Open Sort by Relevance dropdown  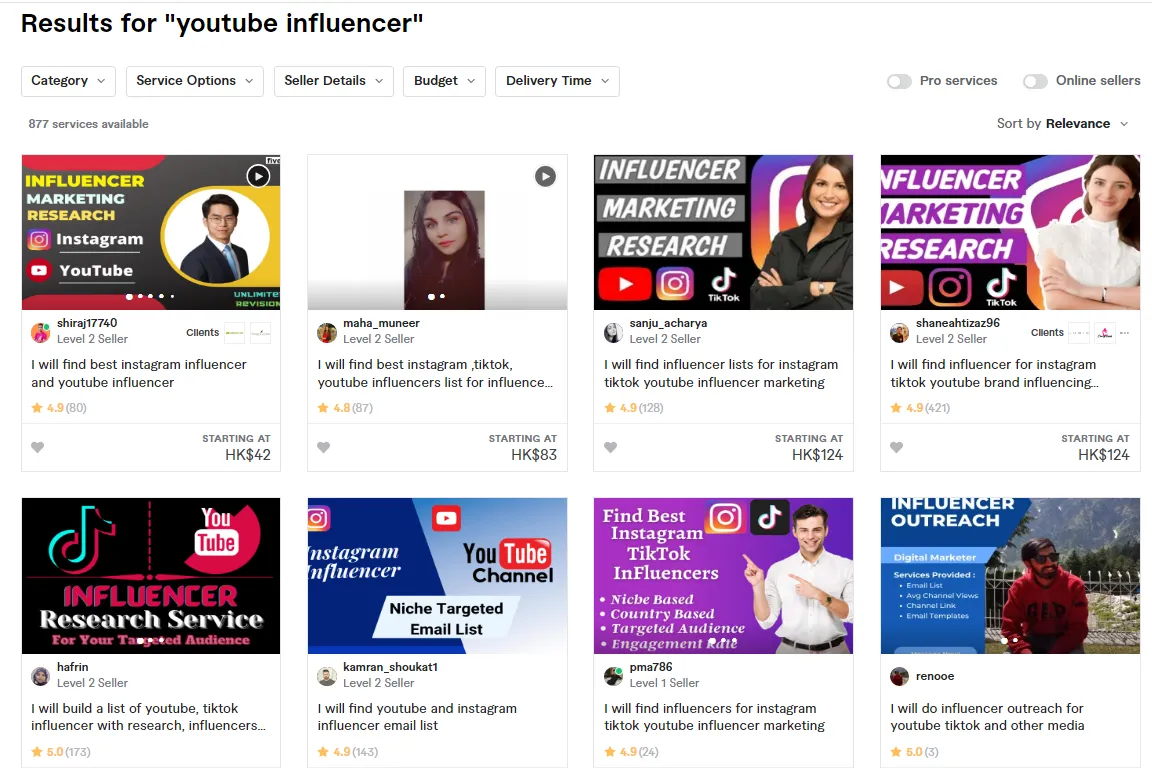pyautogui.click(x=1062, y=123)
